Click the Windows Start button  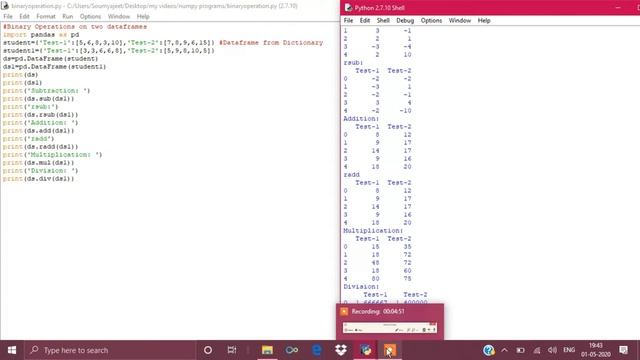[x=12, y=350]
